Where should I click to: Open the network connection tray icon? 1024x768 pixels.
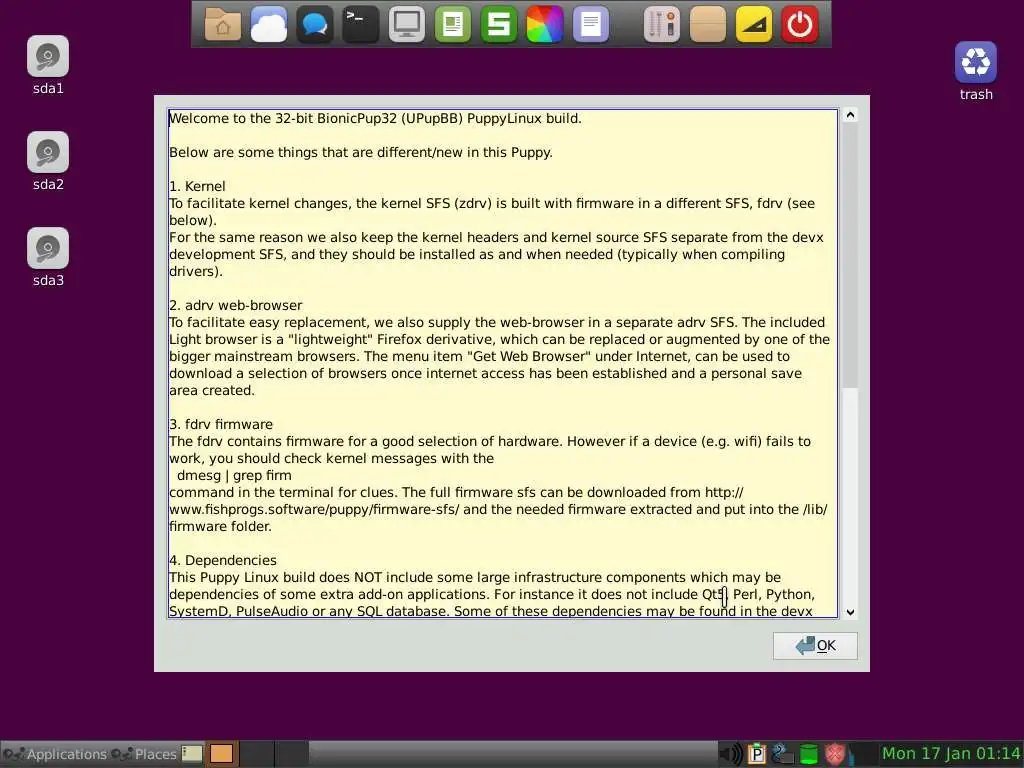(782, 754)
